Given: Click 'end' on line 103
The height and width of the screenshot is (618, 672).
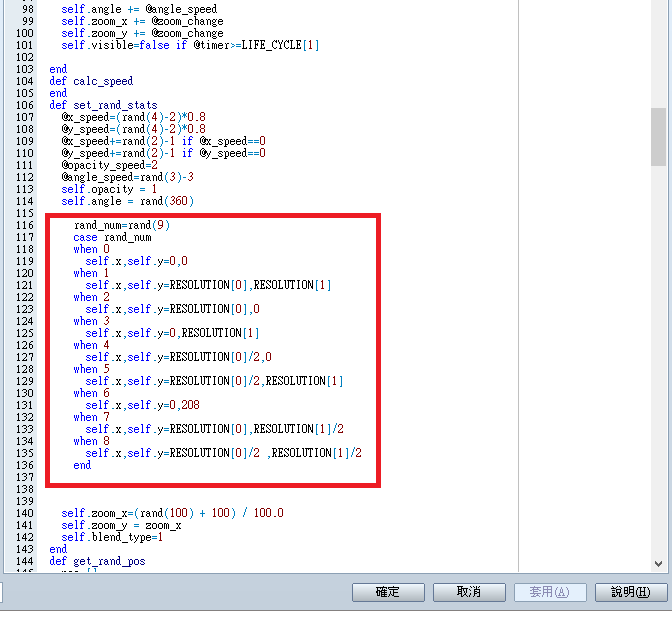Looking at the screenshot, I should click(58, 69).
